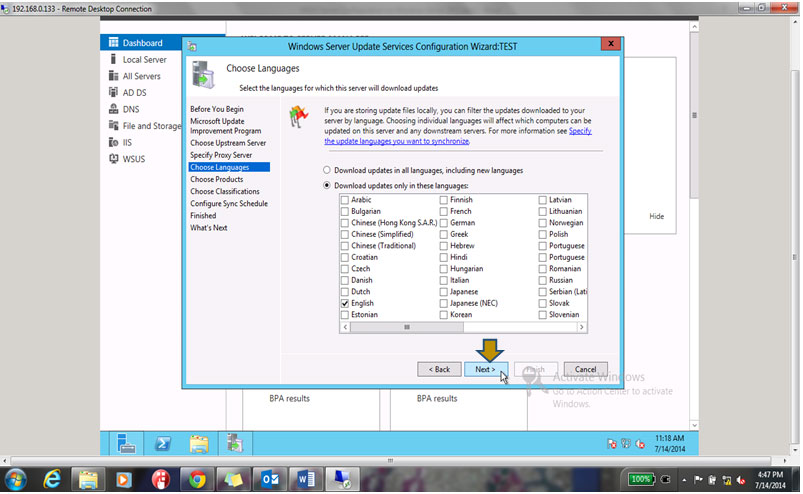Go to Choose Products step
The height and width of the screenshot is (494, 803).
(x=216, y=179)
